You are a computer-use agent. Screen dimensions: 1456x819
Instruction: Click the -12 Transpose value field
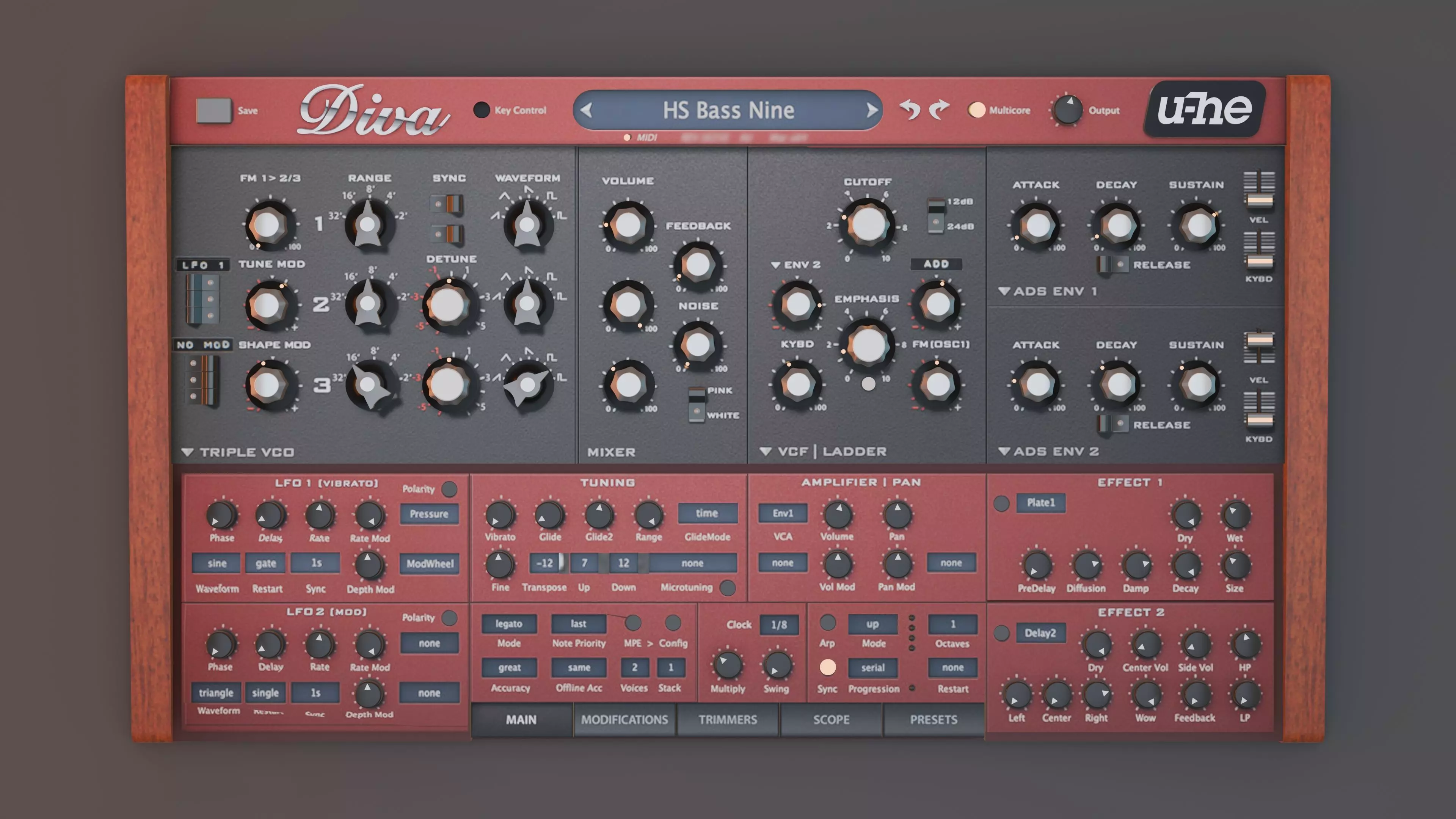tap(545, 563)
